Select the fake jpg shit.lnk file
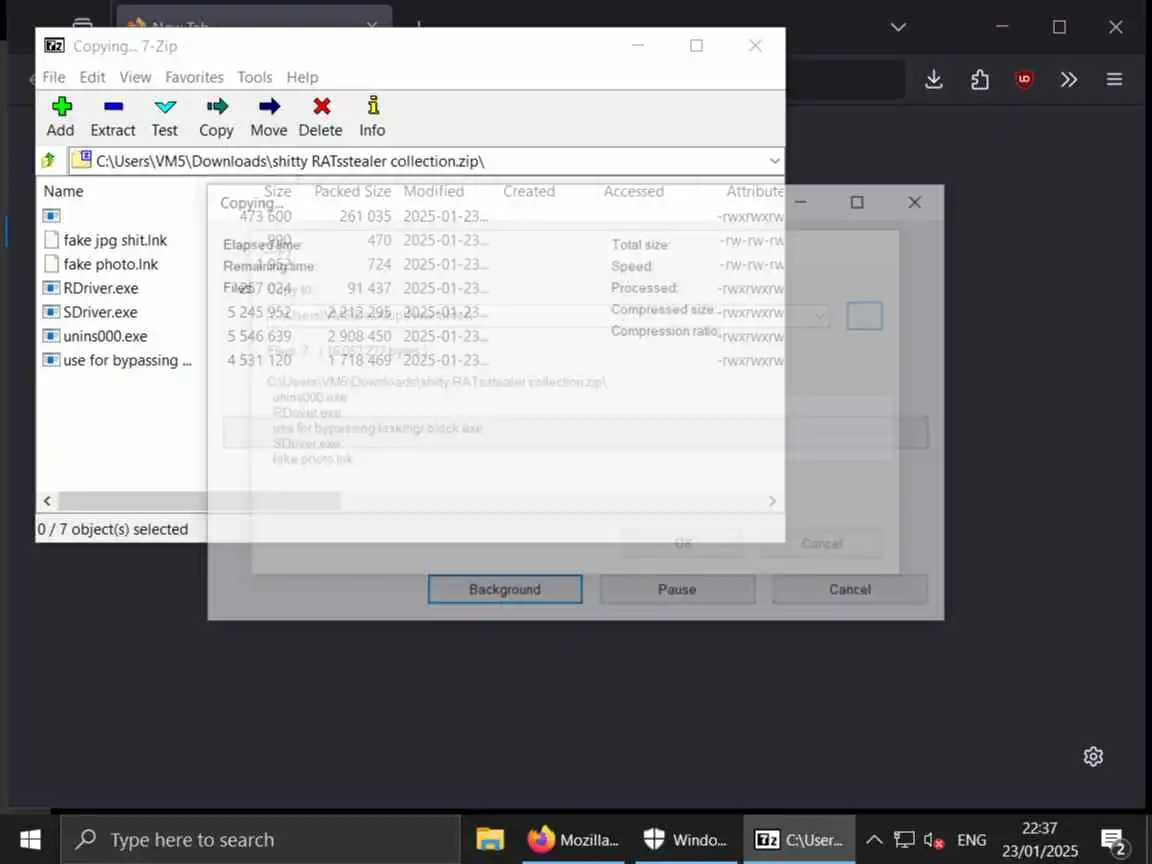Image resolution: width=1152 pixels, height=864 pixels. (115, 240)
